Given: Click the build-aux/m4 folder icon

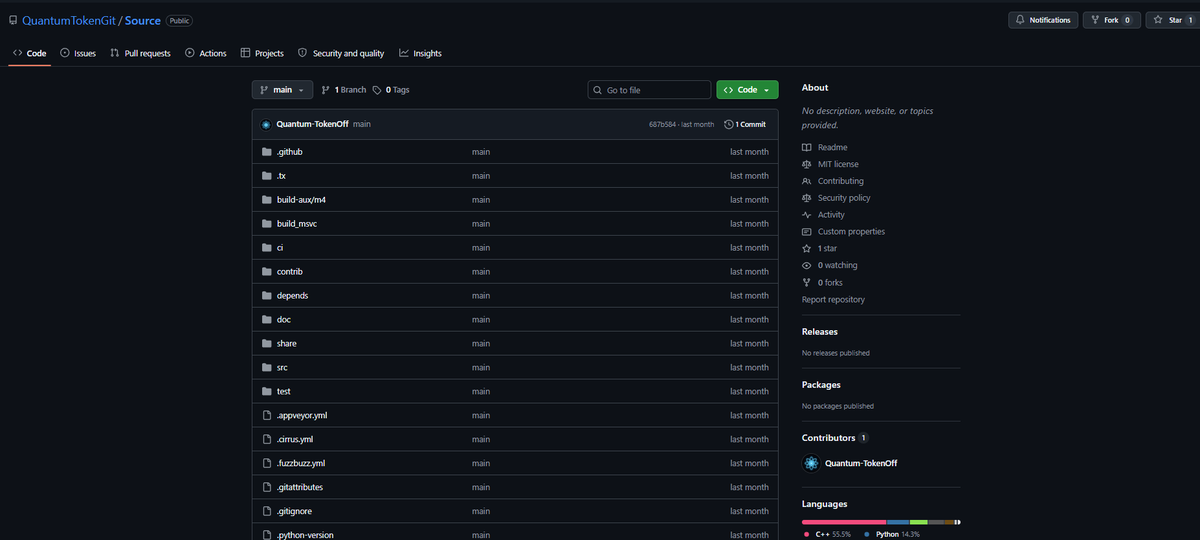Looking at the screenshot, I should (267, 200).
